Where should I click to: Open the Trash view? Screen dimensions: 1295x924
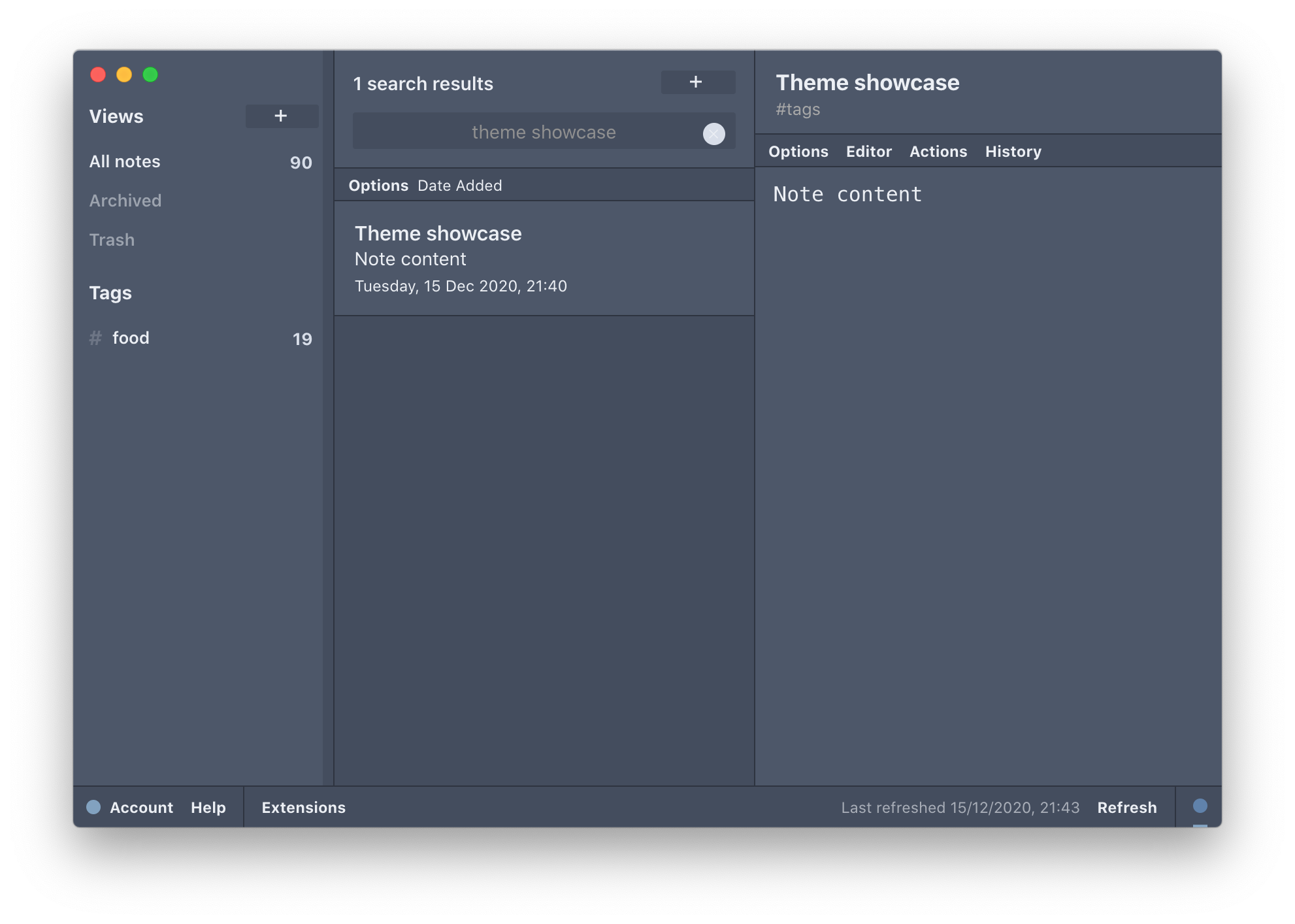[112, 240]
